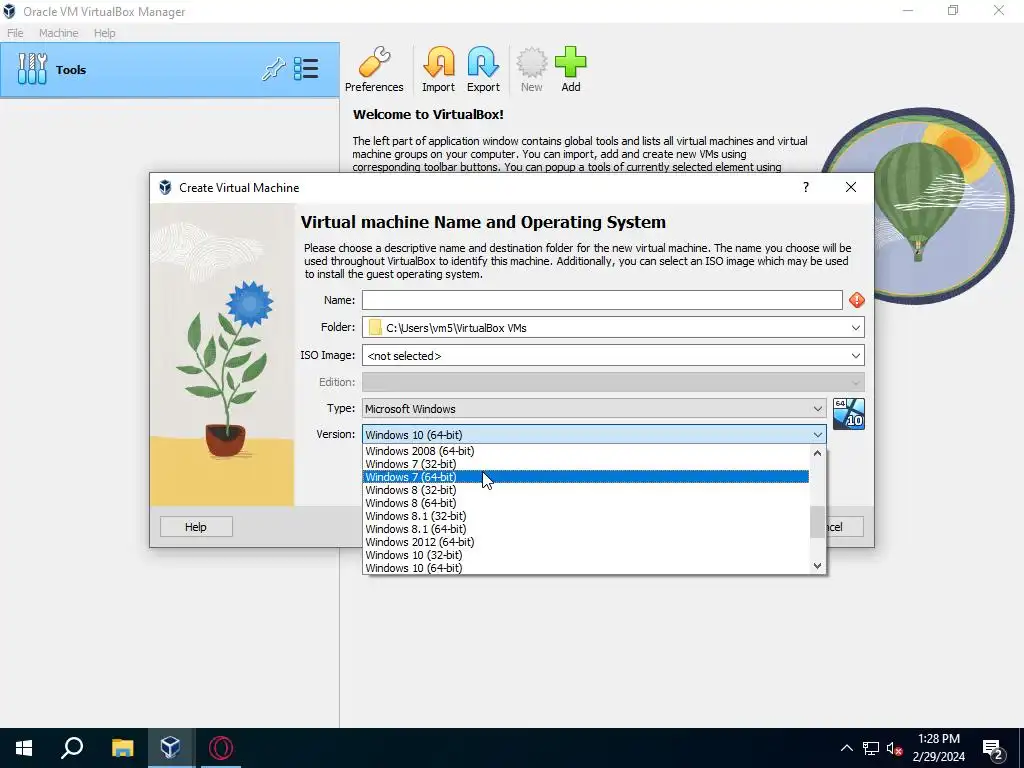Open the File menu

(15, 33)
